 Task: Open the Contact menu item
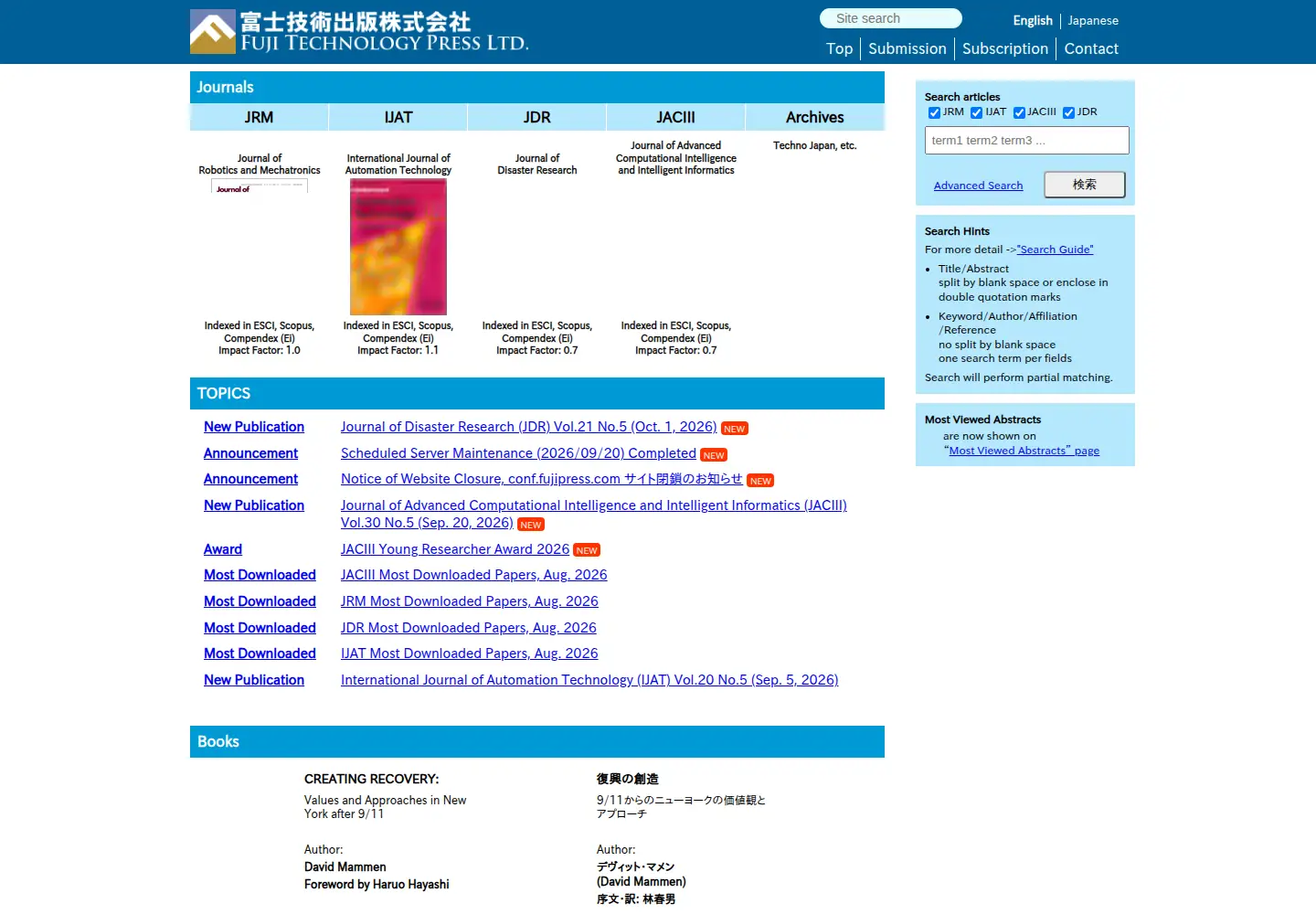tap(1091, 48)
